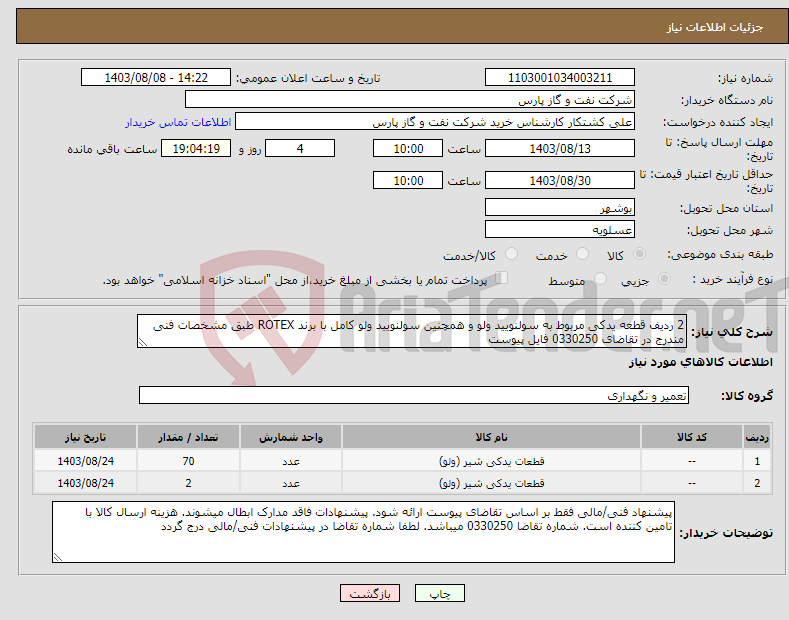
Task: Open buyer contact info link اطلاعات تماس خریدار
Action: coord(178,122)
